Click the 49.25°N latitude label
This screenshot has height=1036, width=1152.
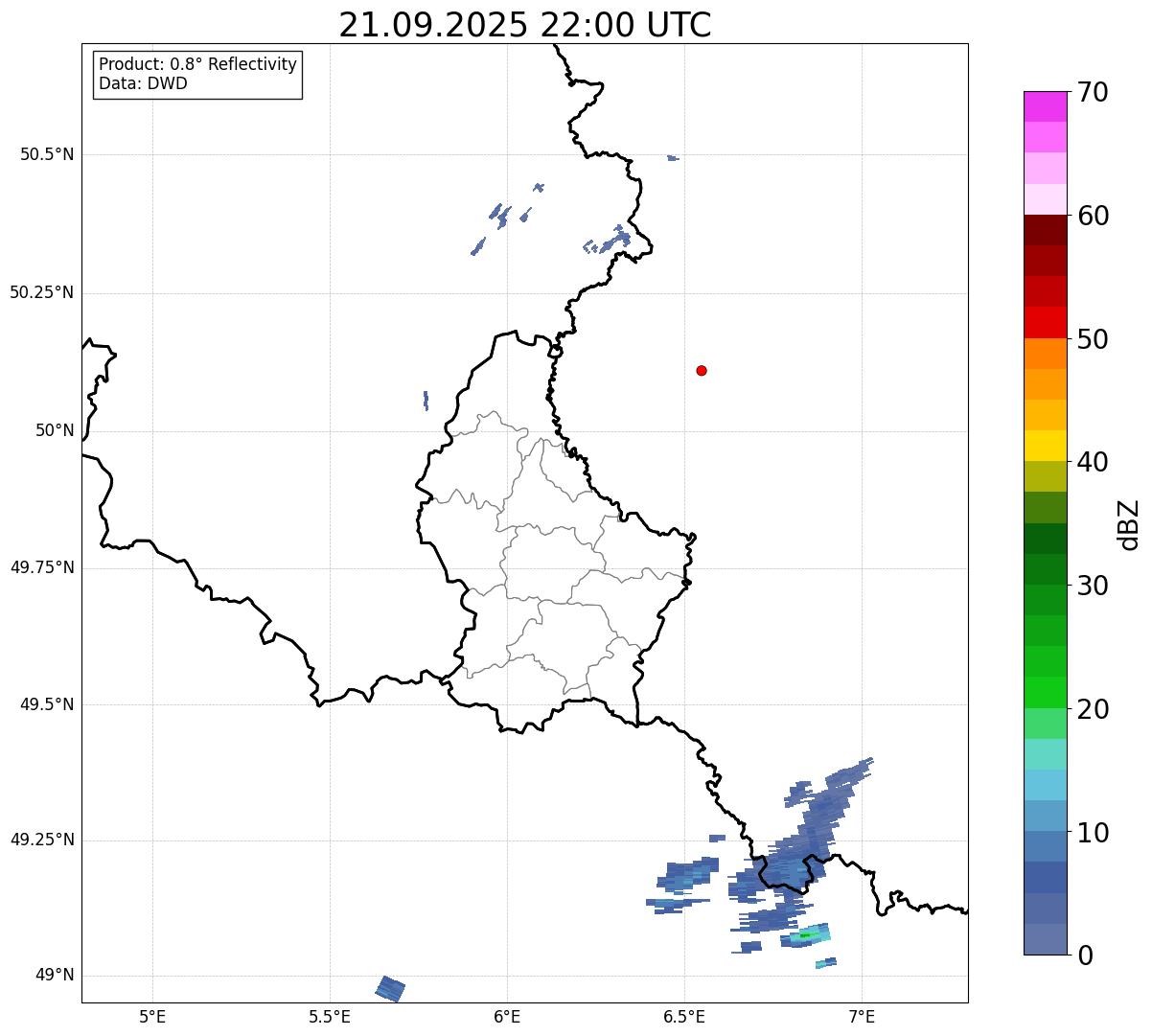(41, 840)
